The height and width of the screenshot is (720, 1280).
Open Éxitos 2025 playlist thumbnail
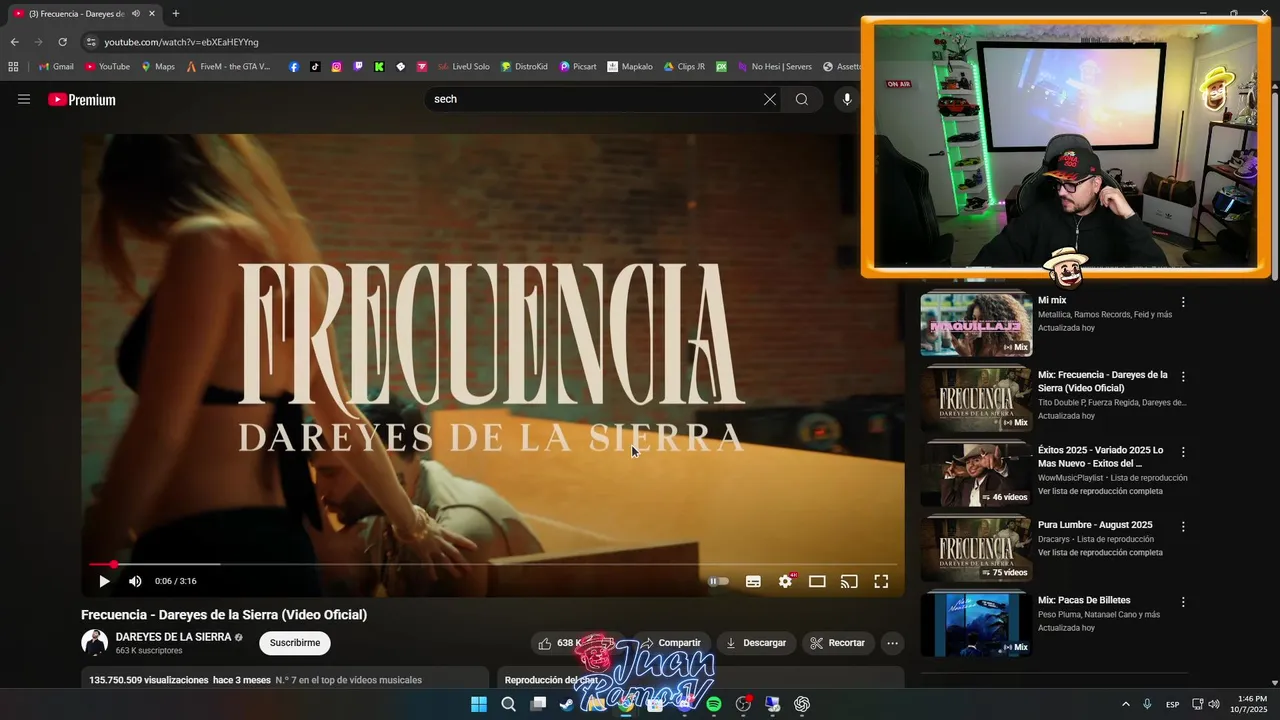(x=976, y=474)
